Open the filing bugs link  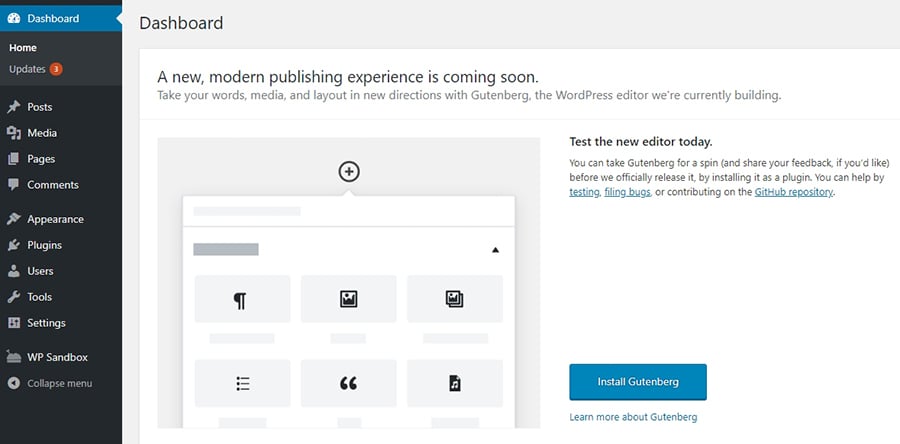tap(625, 192)
